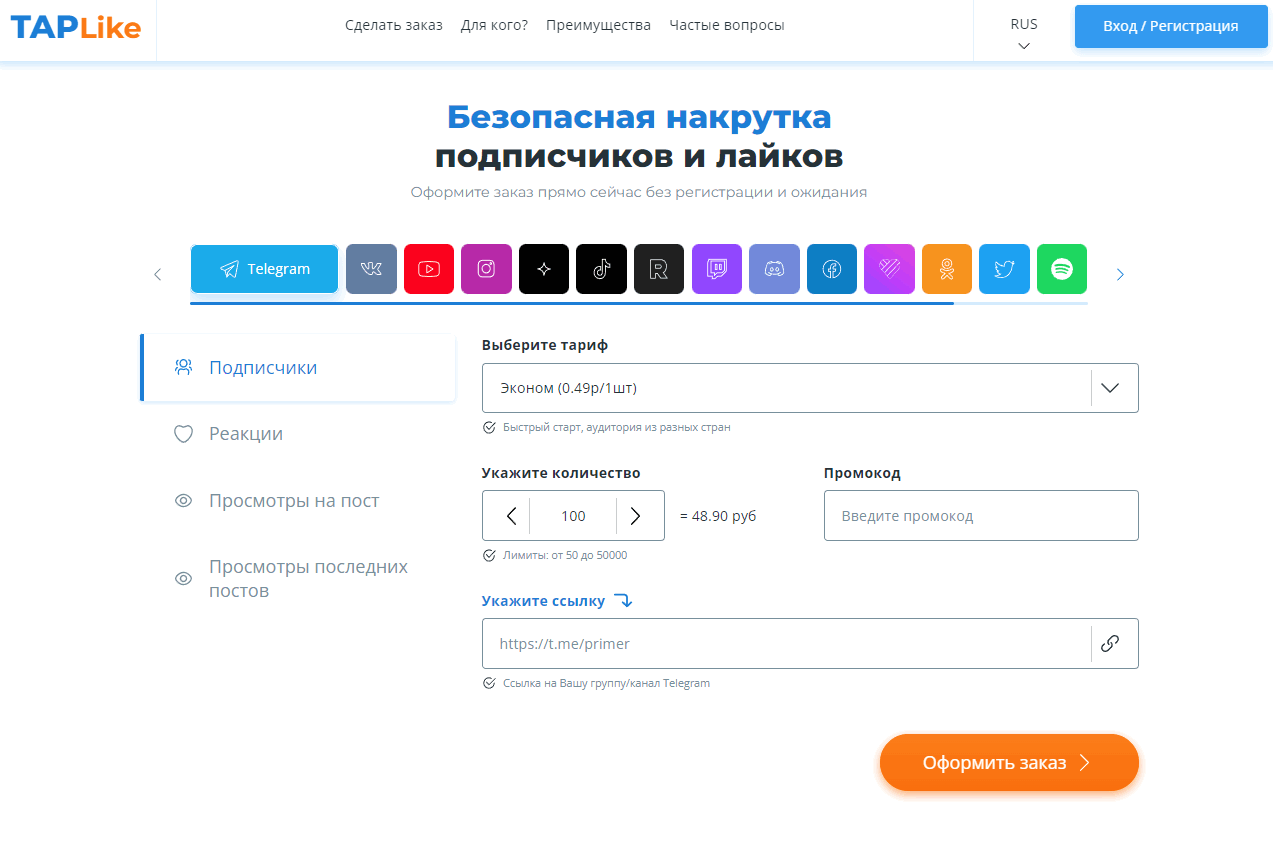Viewport: 1273px width, 846px height.
Task: Click the chain link icon in URL field
Action: [1109, 644]
